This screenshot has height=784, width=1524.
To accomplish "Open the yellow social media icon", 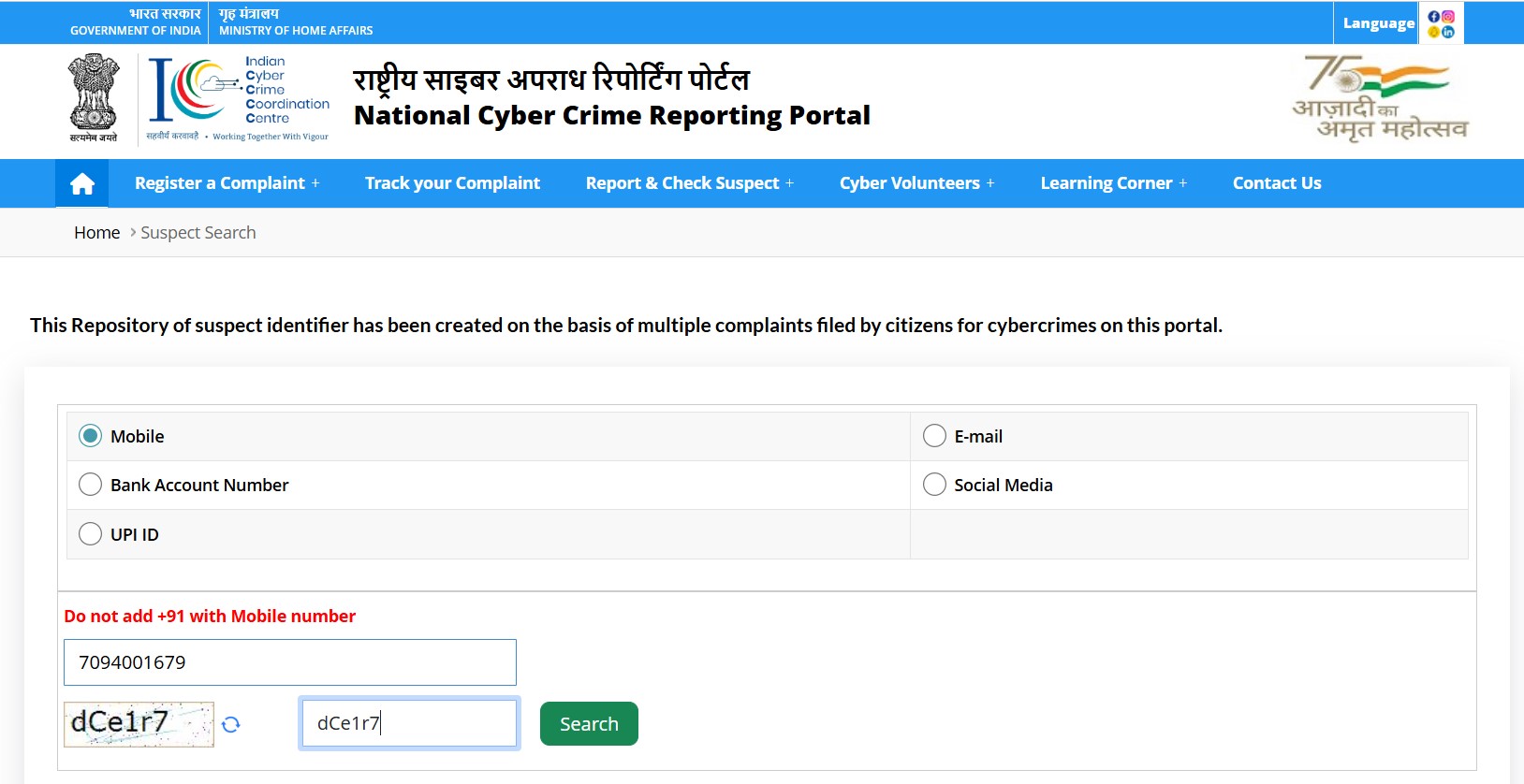I will [1433, 32].
